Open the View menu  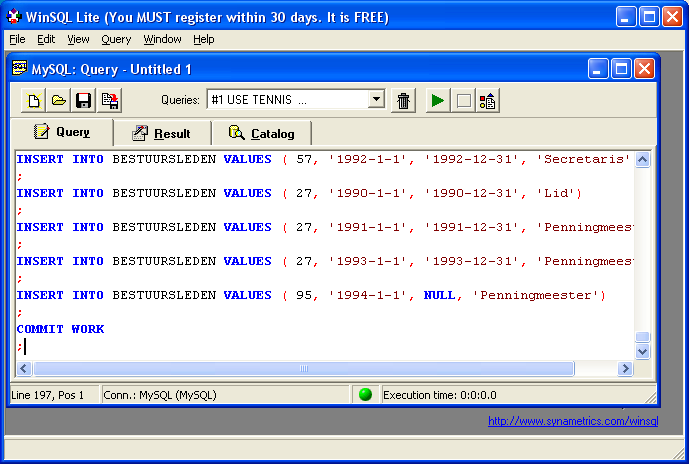tap(78, 40)
